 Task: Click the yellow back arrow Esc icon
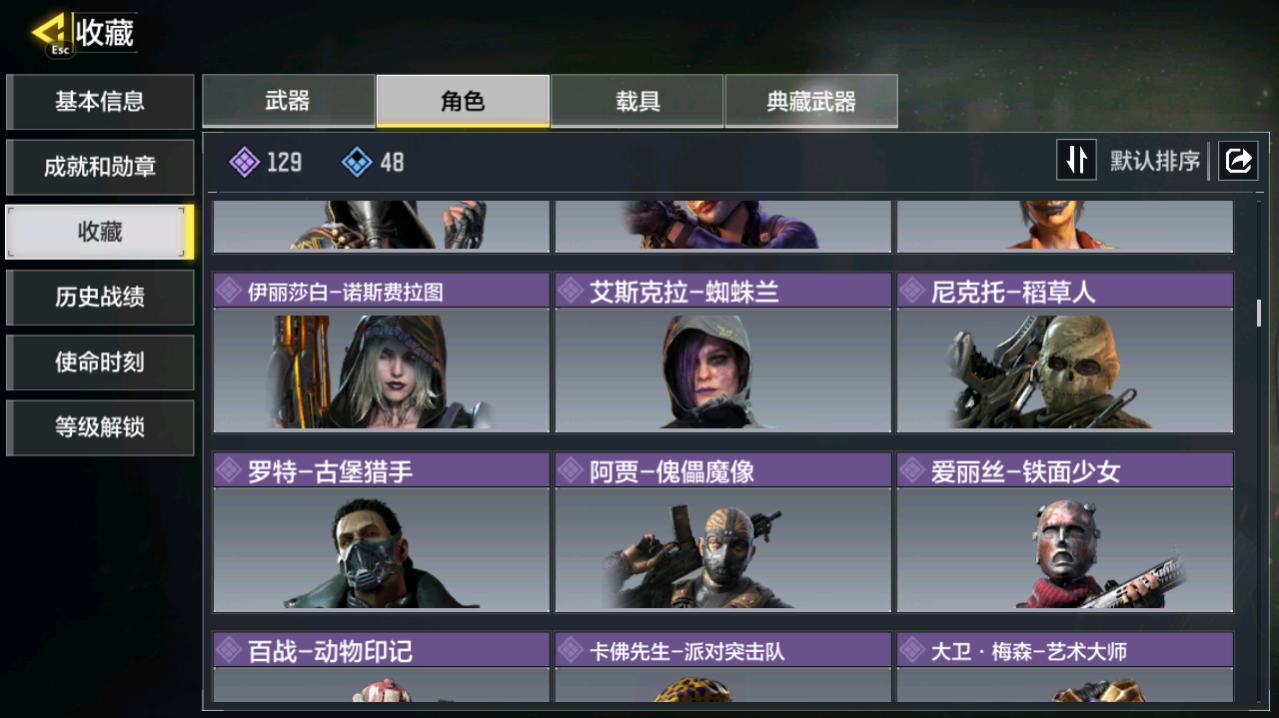[x=51, y=33]
